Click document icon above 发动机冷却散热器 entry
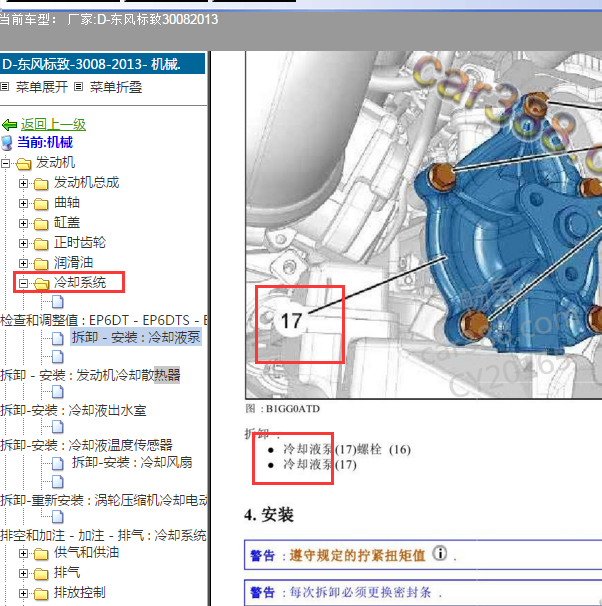 click(x=58, y=357)
